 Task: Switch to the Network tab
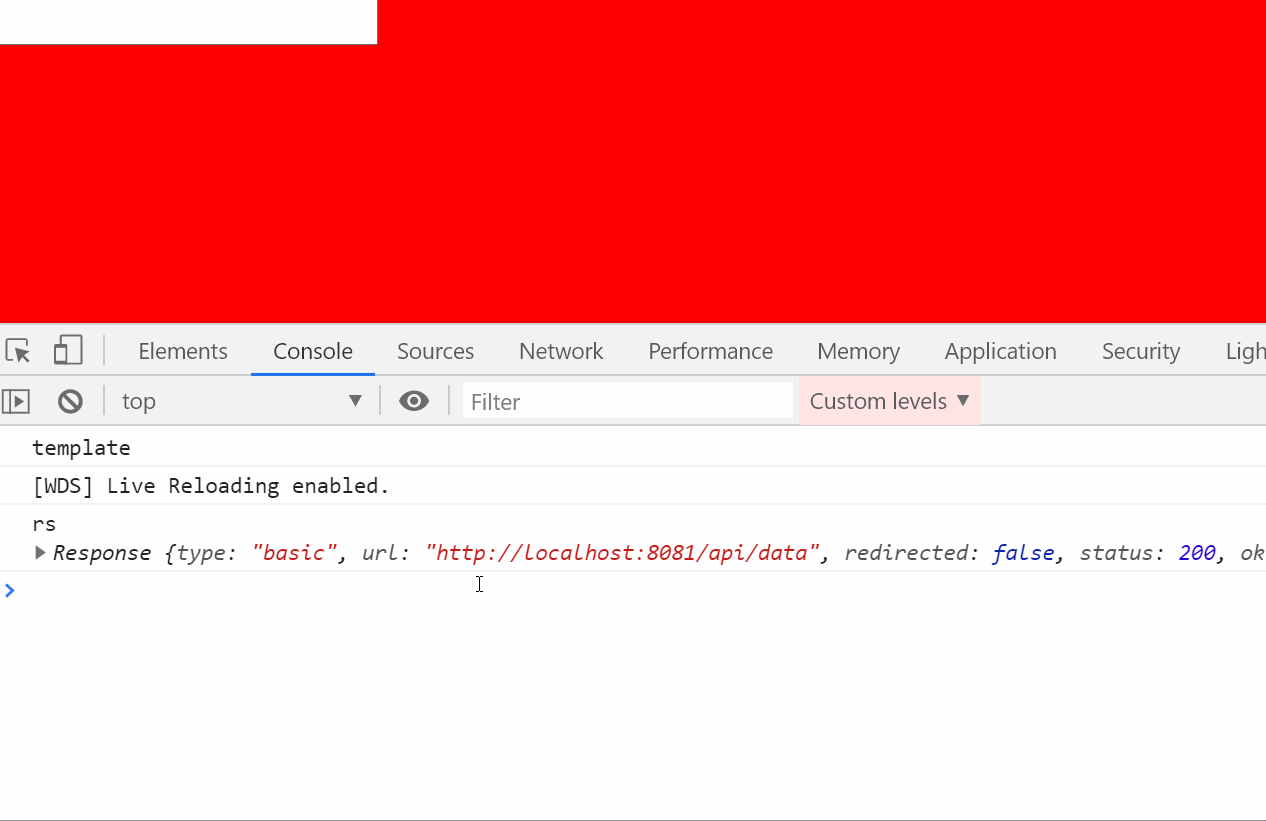(561, 351)
